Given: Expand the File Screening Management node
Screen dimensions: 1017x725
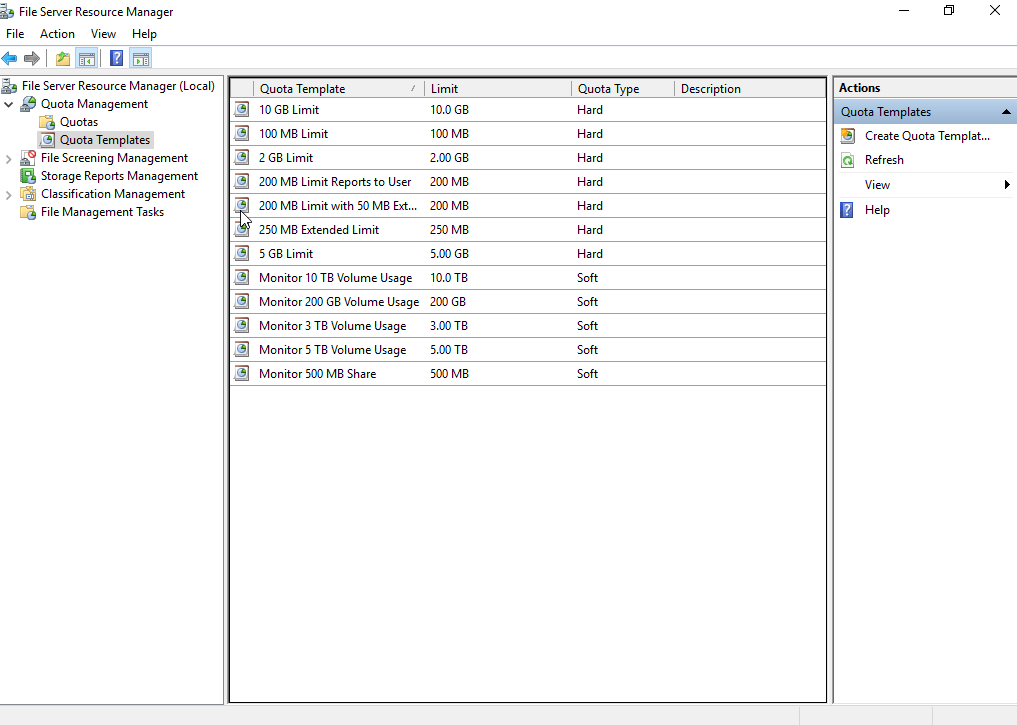Looking at the screenshot, I should pyautogui.click(x=8, y=157).
